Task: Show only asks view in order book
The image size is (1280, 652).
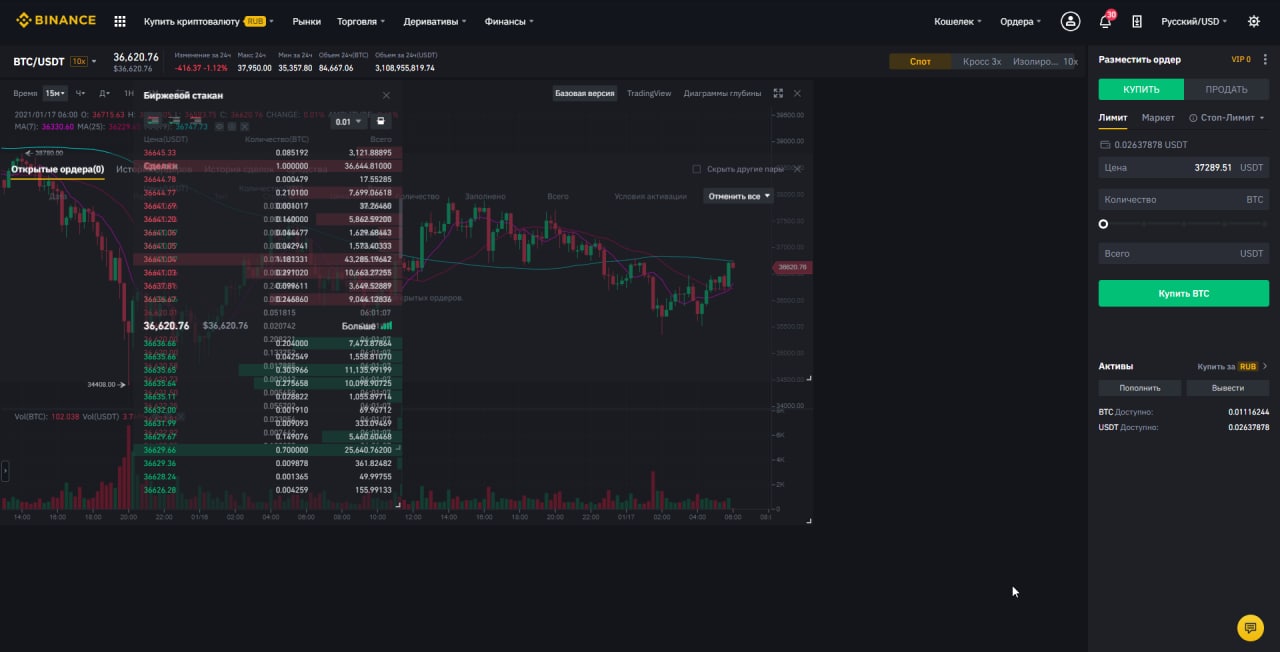Action: [197, 121]
